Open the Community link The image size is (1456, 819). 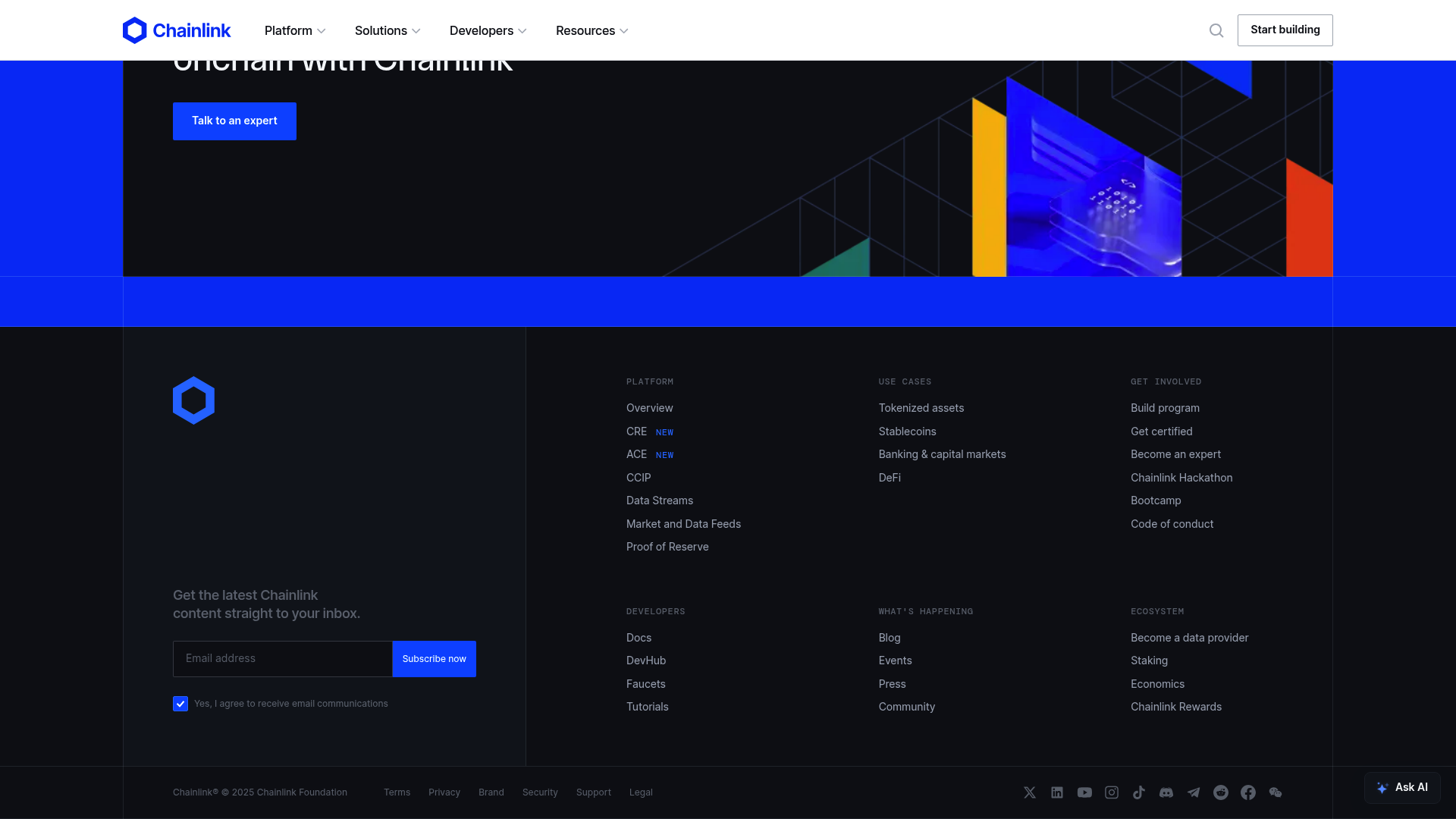(907, 707)
